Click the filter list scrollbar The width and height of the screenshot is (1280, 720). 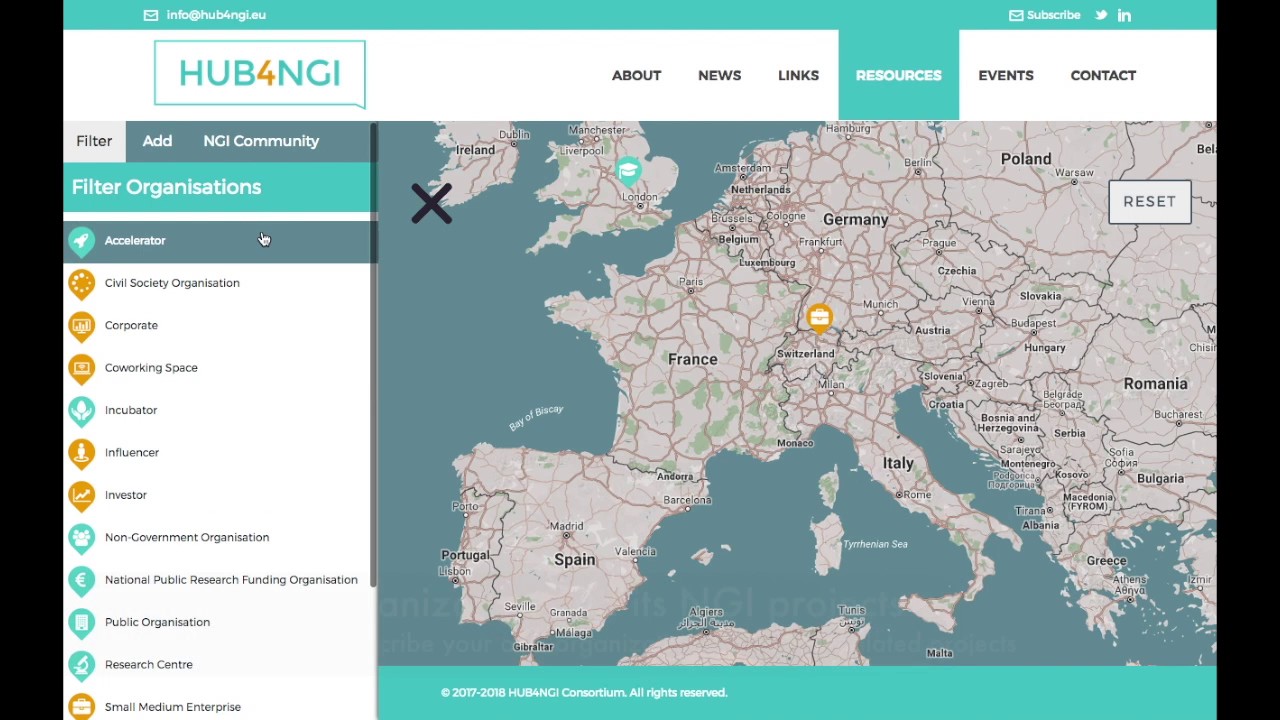coord(373,355)
